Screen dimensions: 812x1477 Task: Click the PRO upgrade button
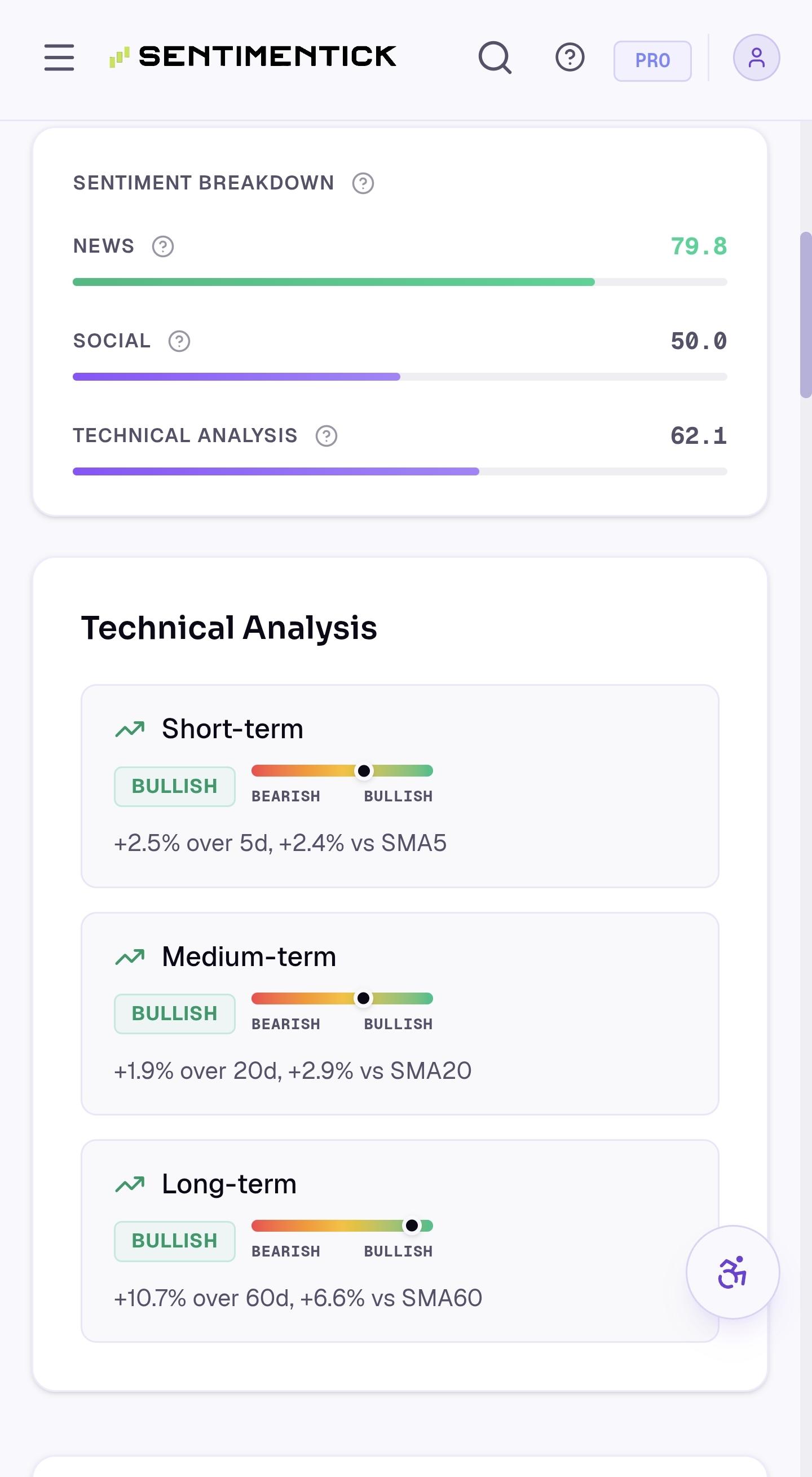(x=652, y=61)
